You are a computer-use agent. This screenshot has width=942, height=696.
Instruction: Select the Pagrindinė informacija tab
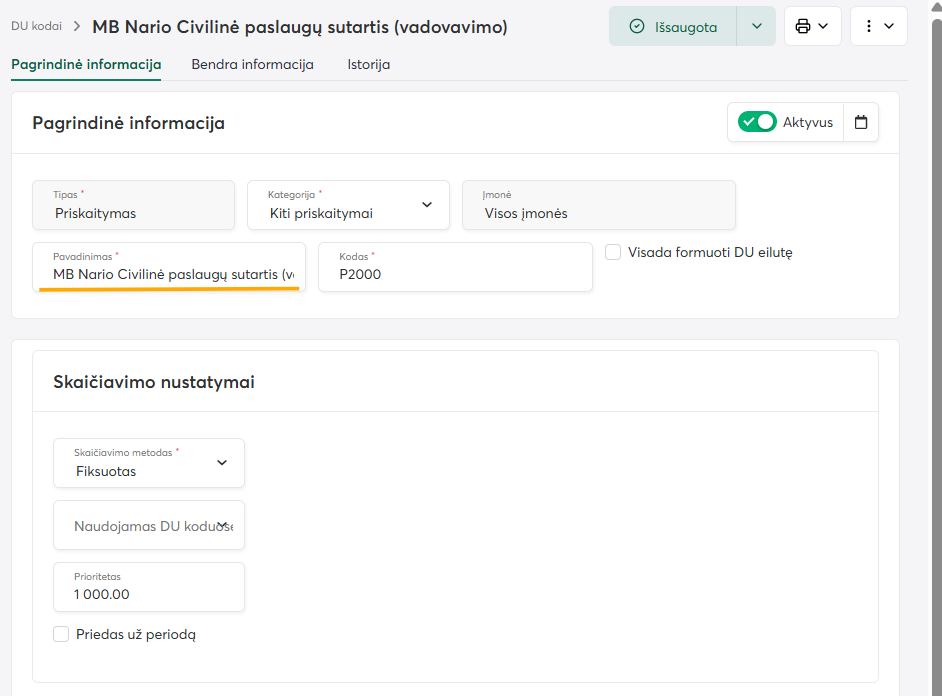(86, 64)
